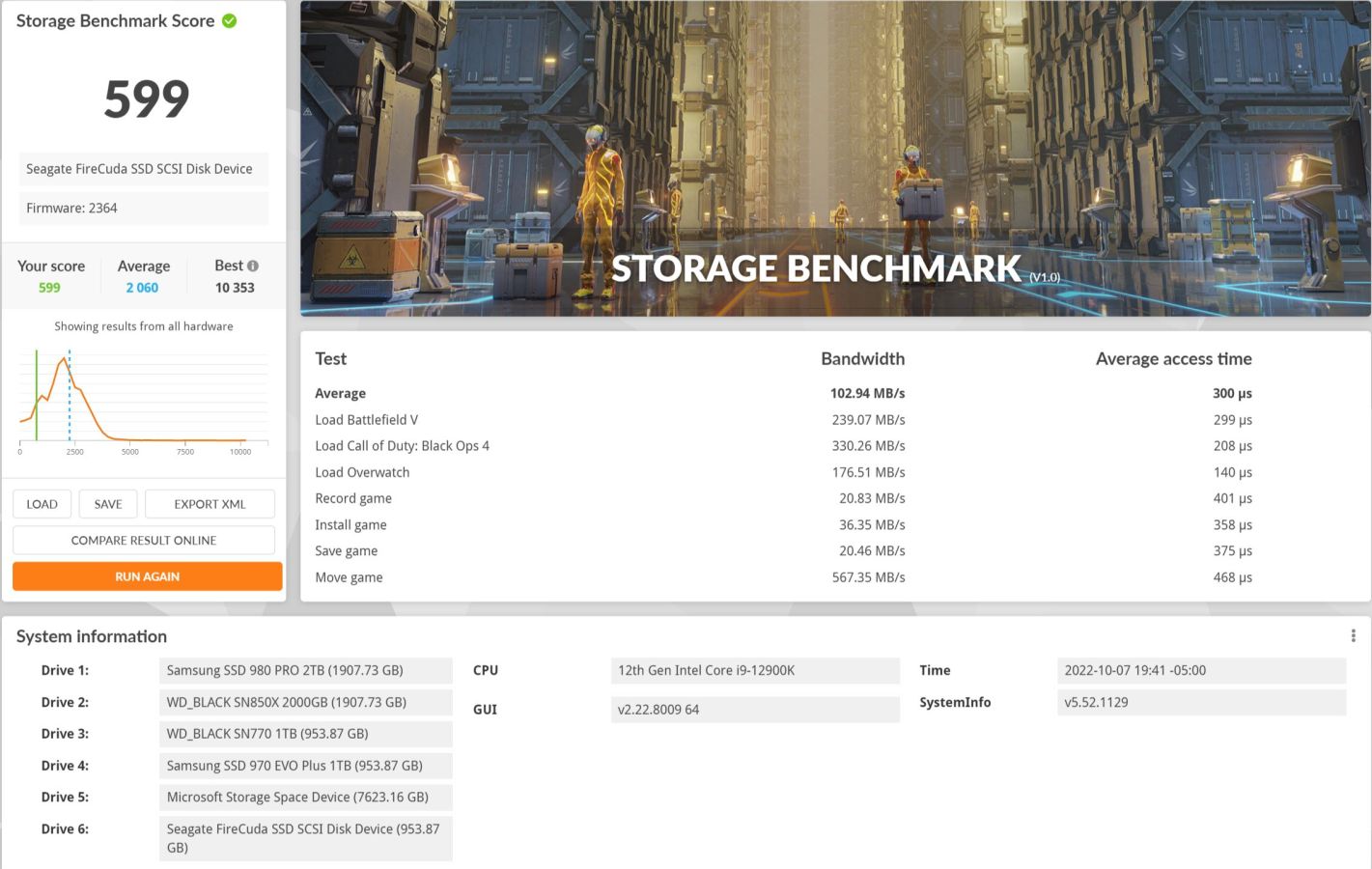Click the Average access time column header
This screenshot has width=1372, height=869.
[1173, 358]
